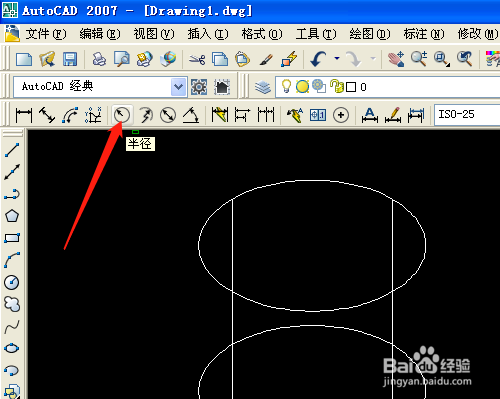
Task: Click the Quick Leader tool
Action: click(295, 115)
